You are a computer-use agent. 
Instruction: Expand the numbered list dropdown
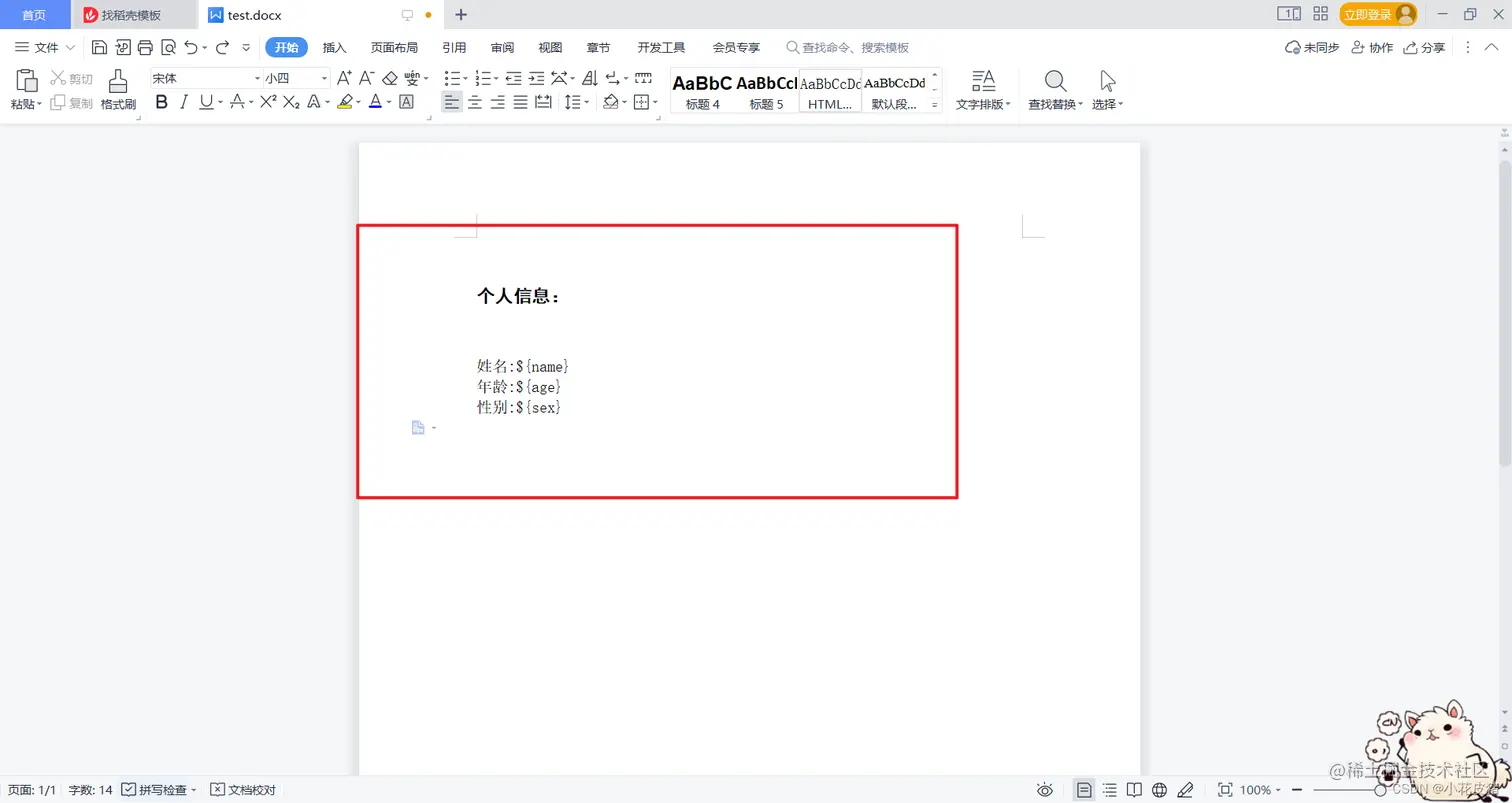[x=496, y=78]
